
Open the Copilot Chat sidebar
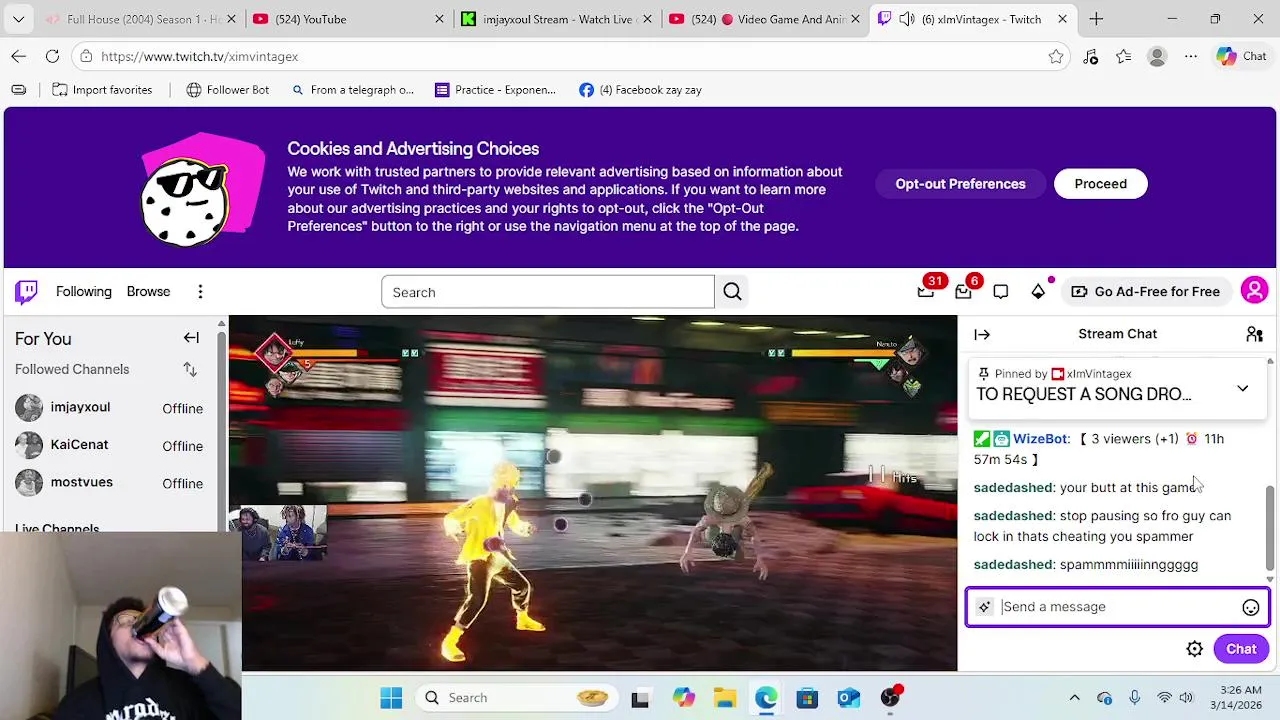tap(1241, 57)
